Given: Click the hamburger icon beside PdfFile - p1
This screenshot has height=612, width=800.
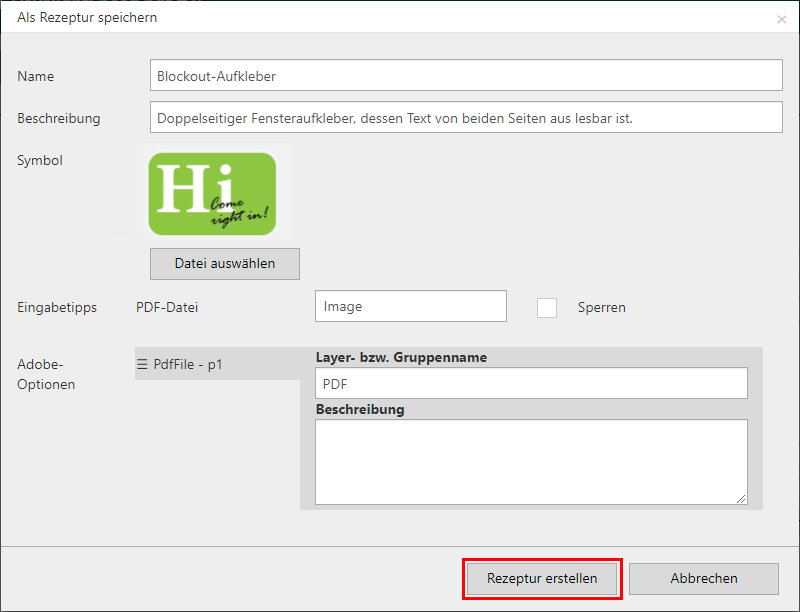Looking at the screenshot, I should [x=142, y=364].
